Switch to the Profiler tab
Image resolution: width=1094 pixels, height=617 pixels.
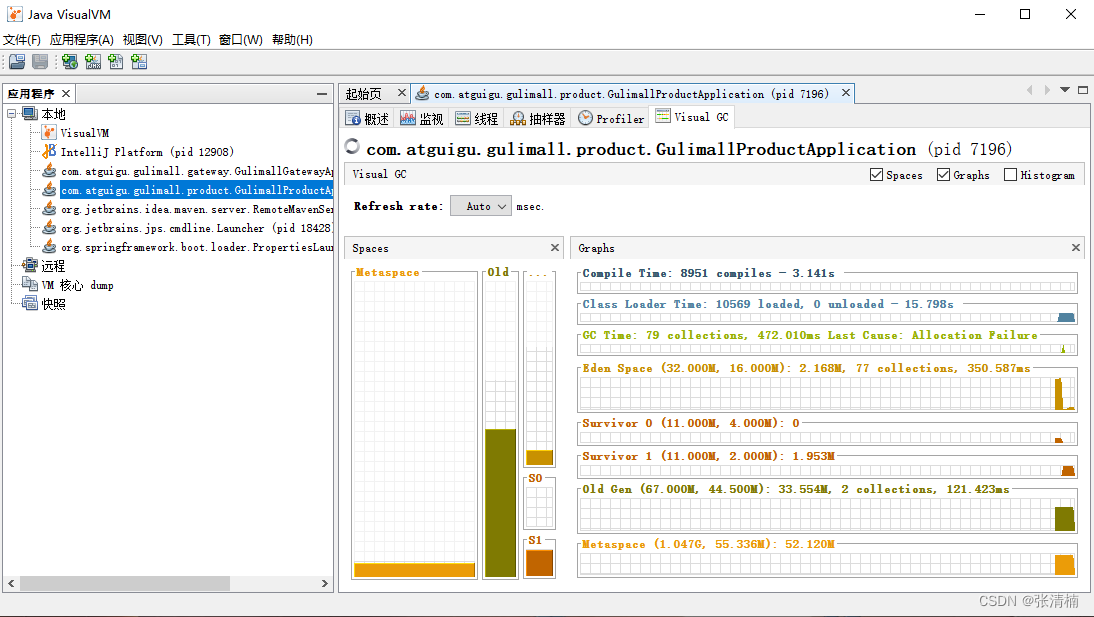click(x=611, y=119)
